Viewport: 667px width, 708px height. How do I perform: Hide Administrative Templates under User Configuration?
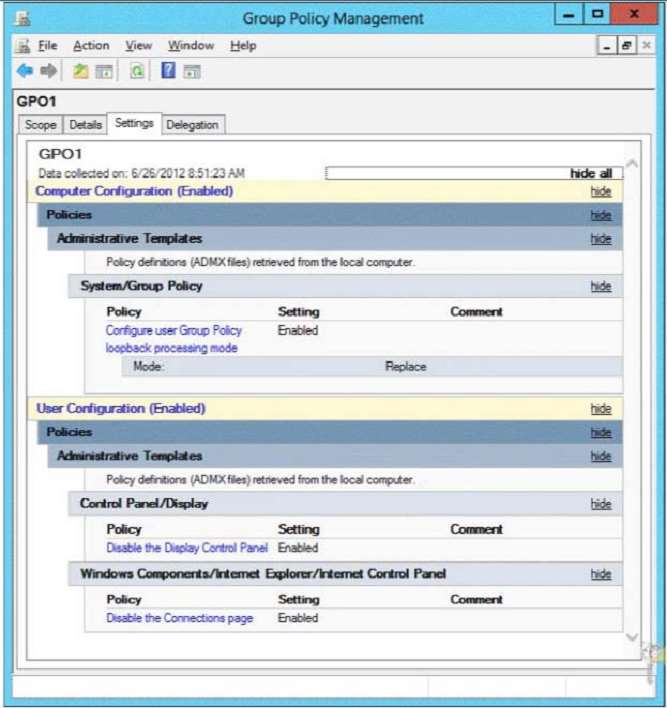tap(601, 456)
